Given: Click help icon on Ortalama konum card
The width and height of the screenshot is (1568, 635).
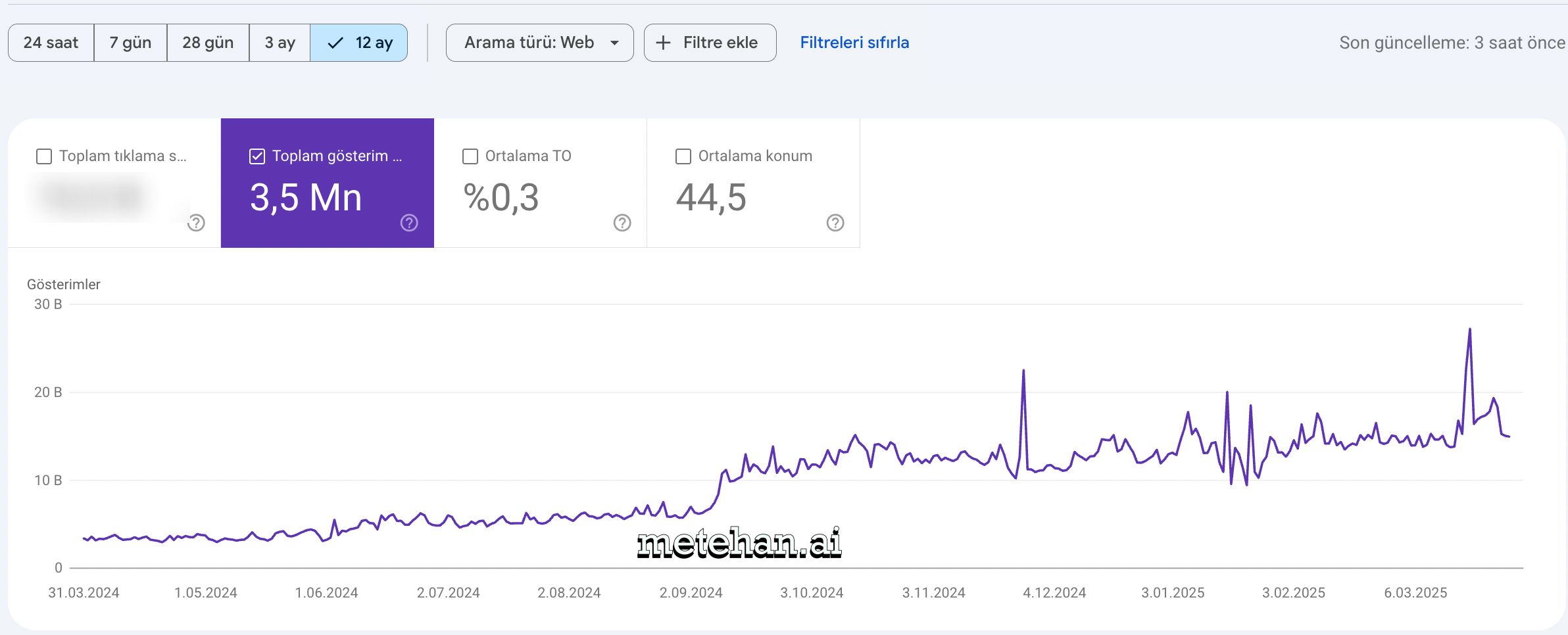Looking at the screenshot, I should point(835,223).
